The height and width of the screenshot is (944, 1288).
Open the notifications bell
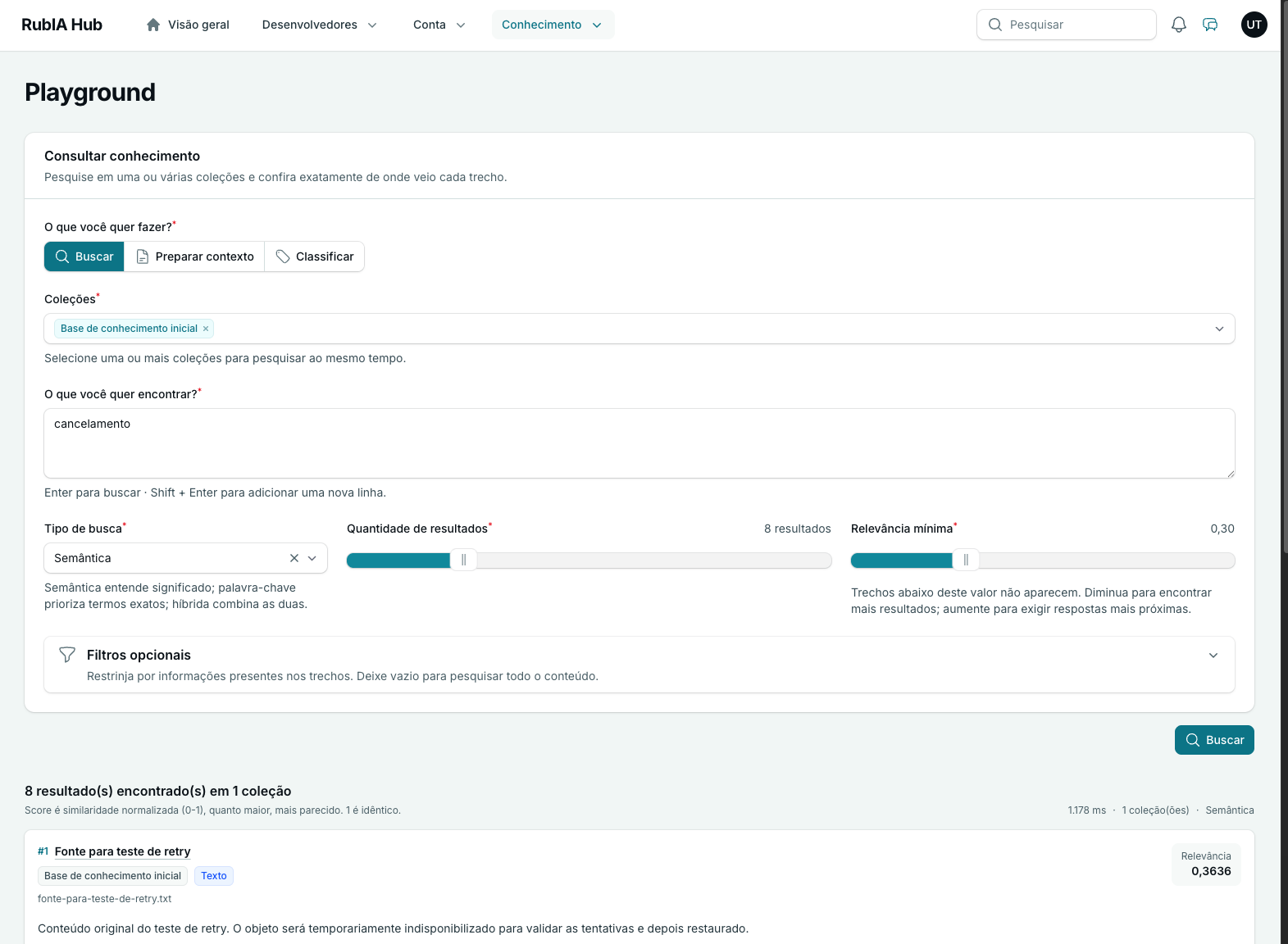pos(1178,25)
